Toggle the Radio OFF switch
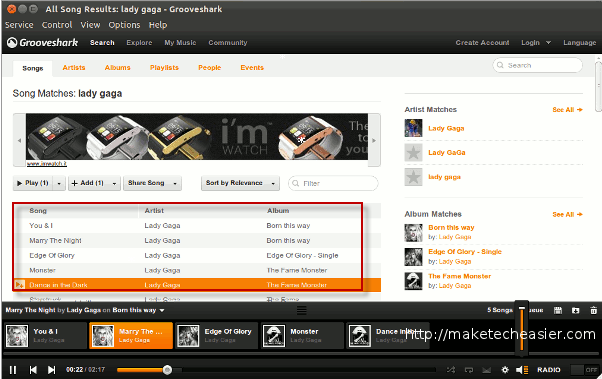Image resolution: width=602 pixels, height=379 pixels. (584, 370)
